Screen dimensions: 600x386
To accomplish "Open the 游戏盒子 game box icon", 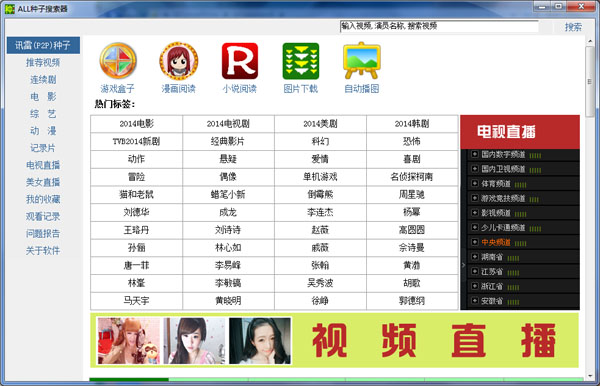I will point(118,61).
